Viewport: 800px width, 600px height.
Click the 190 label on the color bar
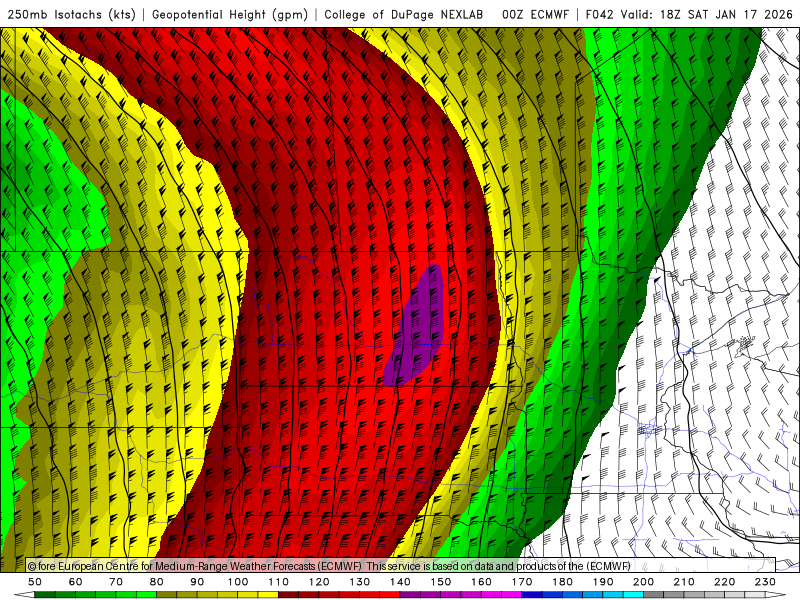click(x=604, y=582)
